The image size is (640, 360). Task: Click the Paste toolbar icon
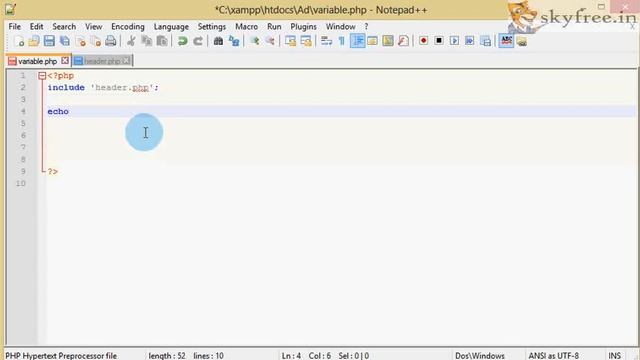(x=162, y=41)
